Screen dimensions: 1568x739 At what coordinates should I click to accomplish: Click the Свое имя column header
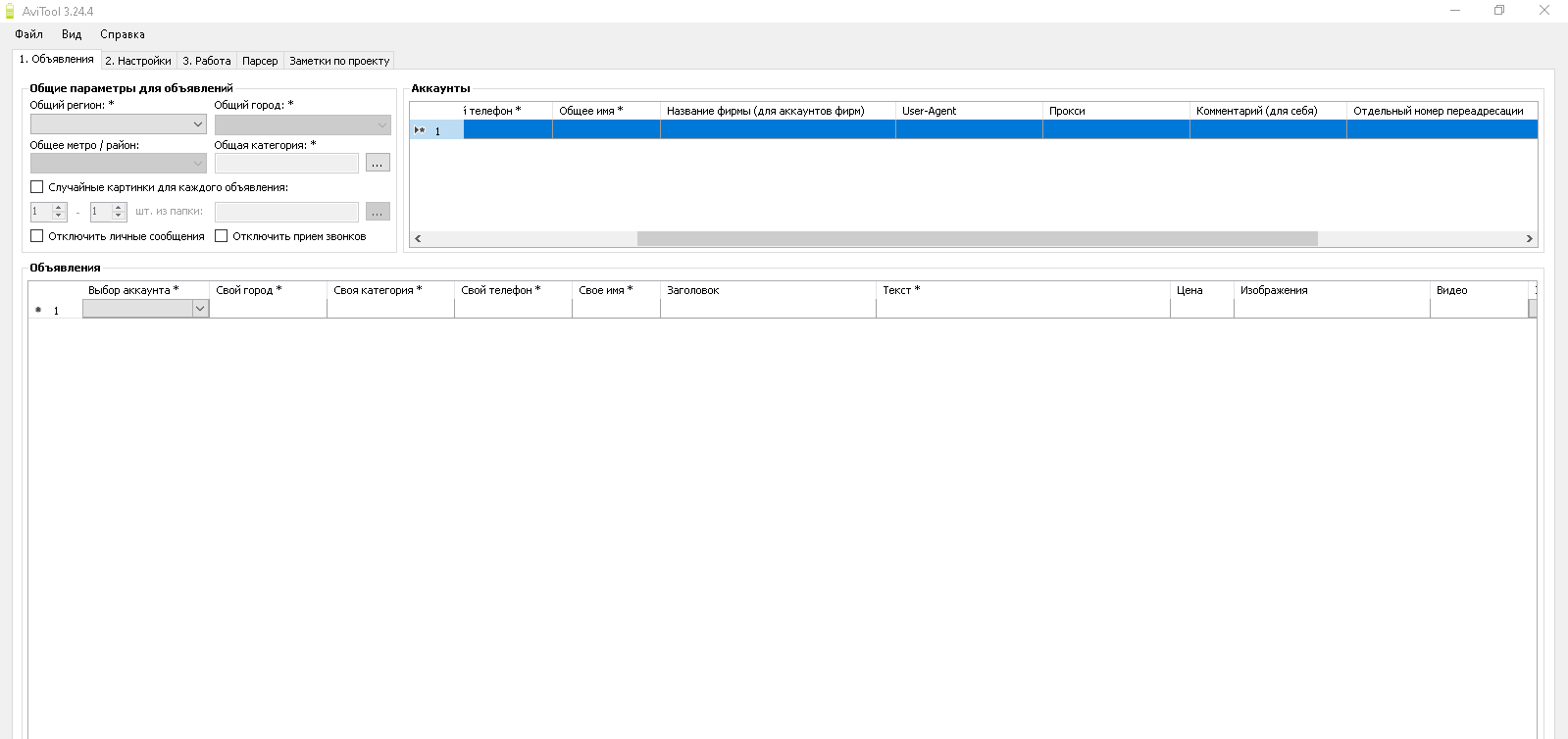pos(616,290)
